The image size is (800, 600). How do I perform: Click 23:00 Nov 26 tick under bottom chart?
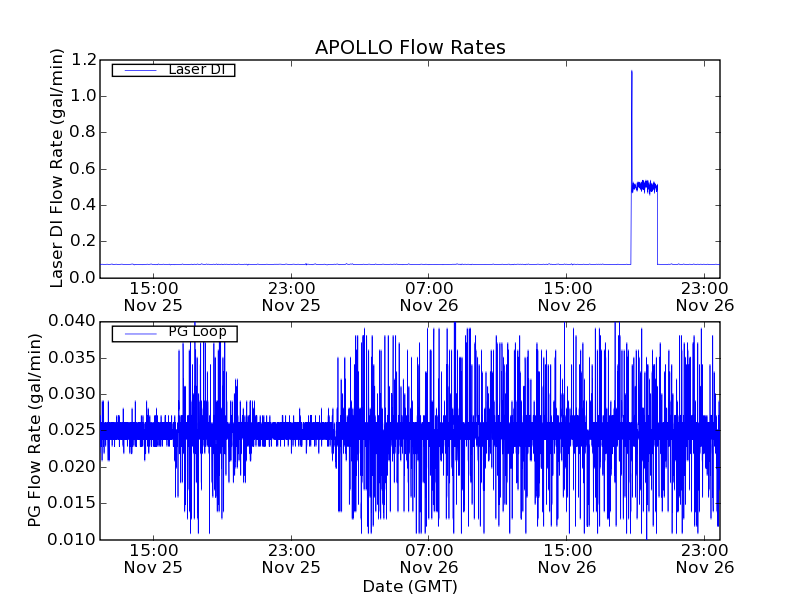(705, 558)
